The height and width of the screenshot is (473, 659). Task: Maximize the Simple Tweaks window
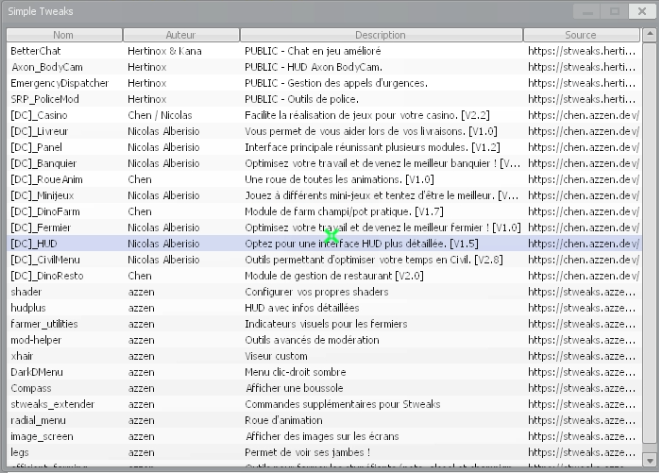click(614, 11)
